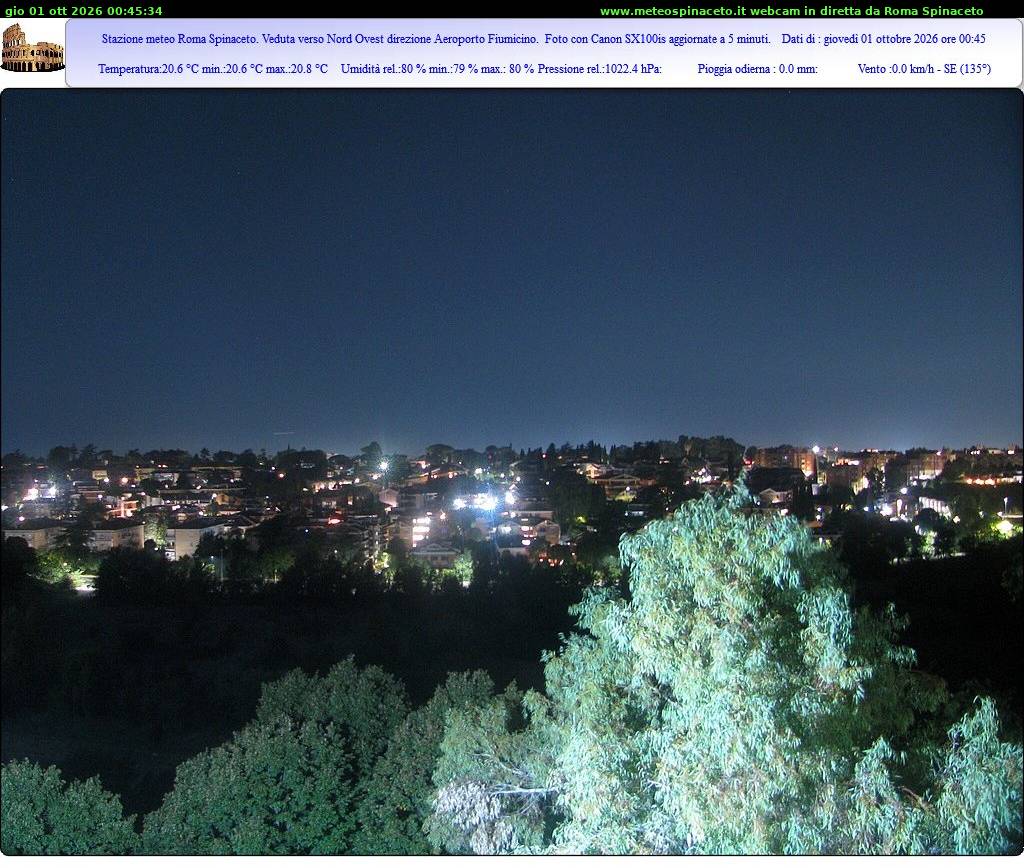Click the Stazione meteo Roma Spinaceto description
This screenshot has height=868, width=1024.
click(x=179, y=39)
